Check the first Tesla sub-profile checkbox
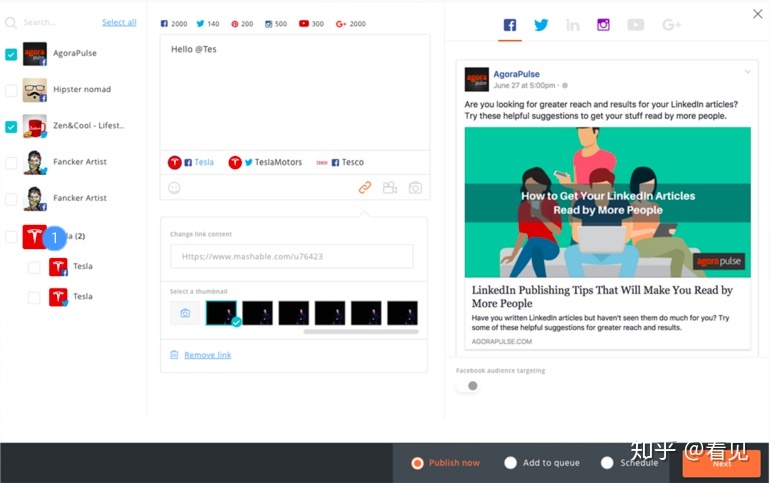This screenshot has width=770, height=483. [34, 268]
